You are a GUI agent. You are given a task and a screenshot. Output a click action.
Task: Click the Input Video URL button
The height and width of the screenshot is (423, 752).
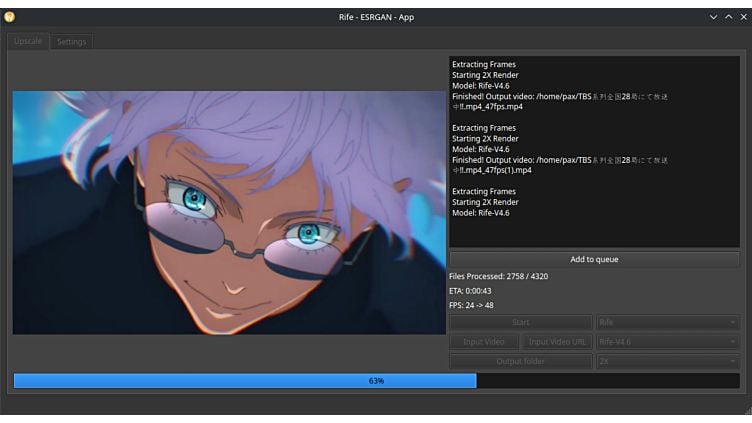tap(557, 342)
